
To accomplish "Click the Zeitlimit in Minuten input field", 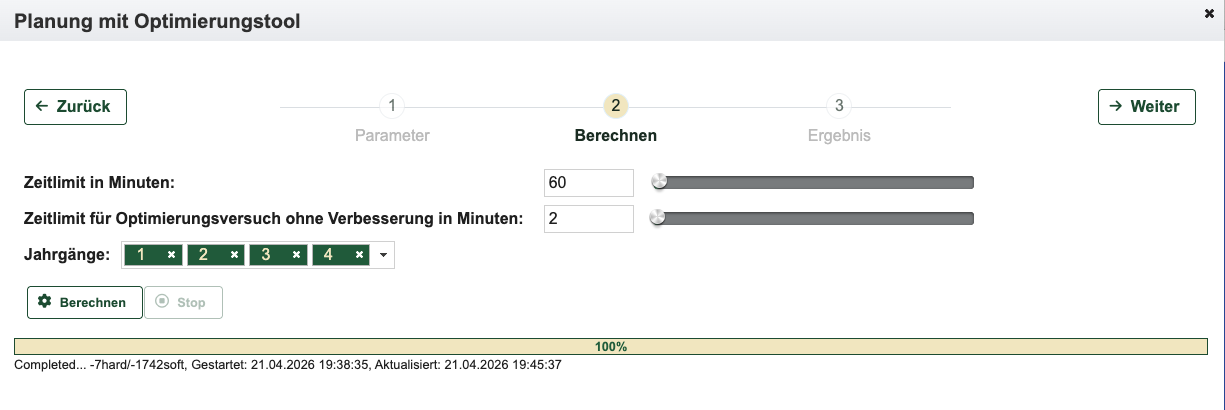I will pos(589,183).
